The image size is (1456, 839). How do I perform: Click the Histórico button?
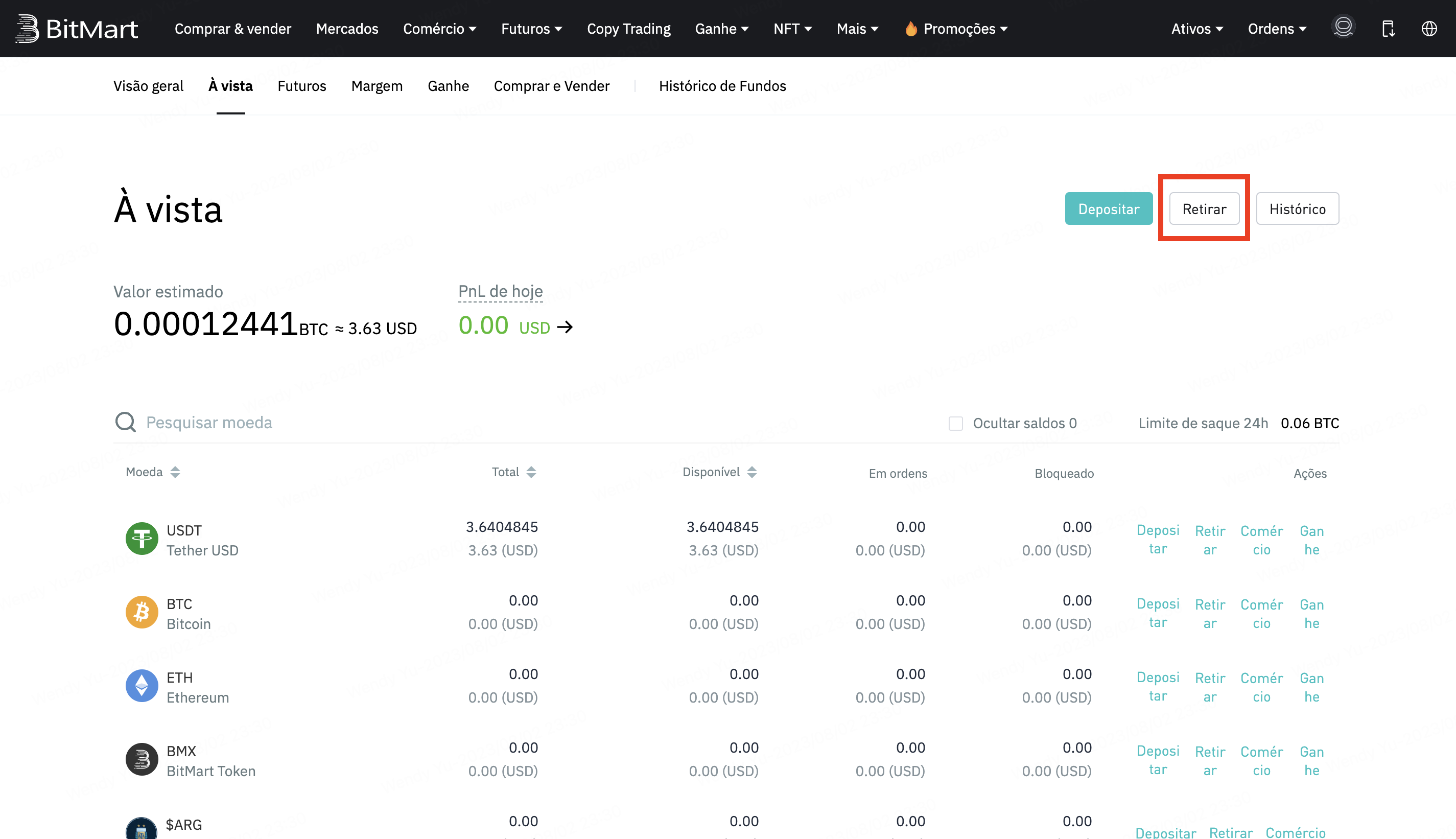[1298, 208]
